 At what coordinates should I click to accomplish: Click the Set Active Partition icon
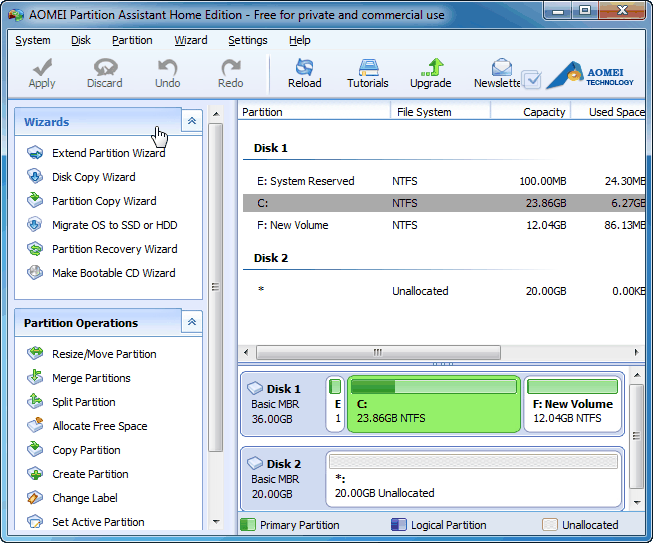pos(35,521)
